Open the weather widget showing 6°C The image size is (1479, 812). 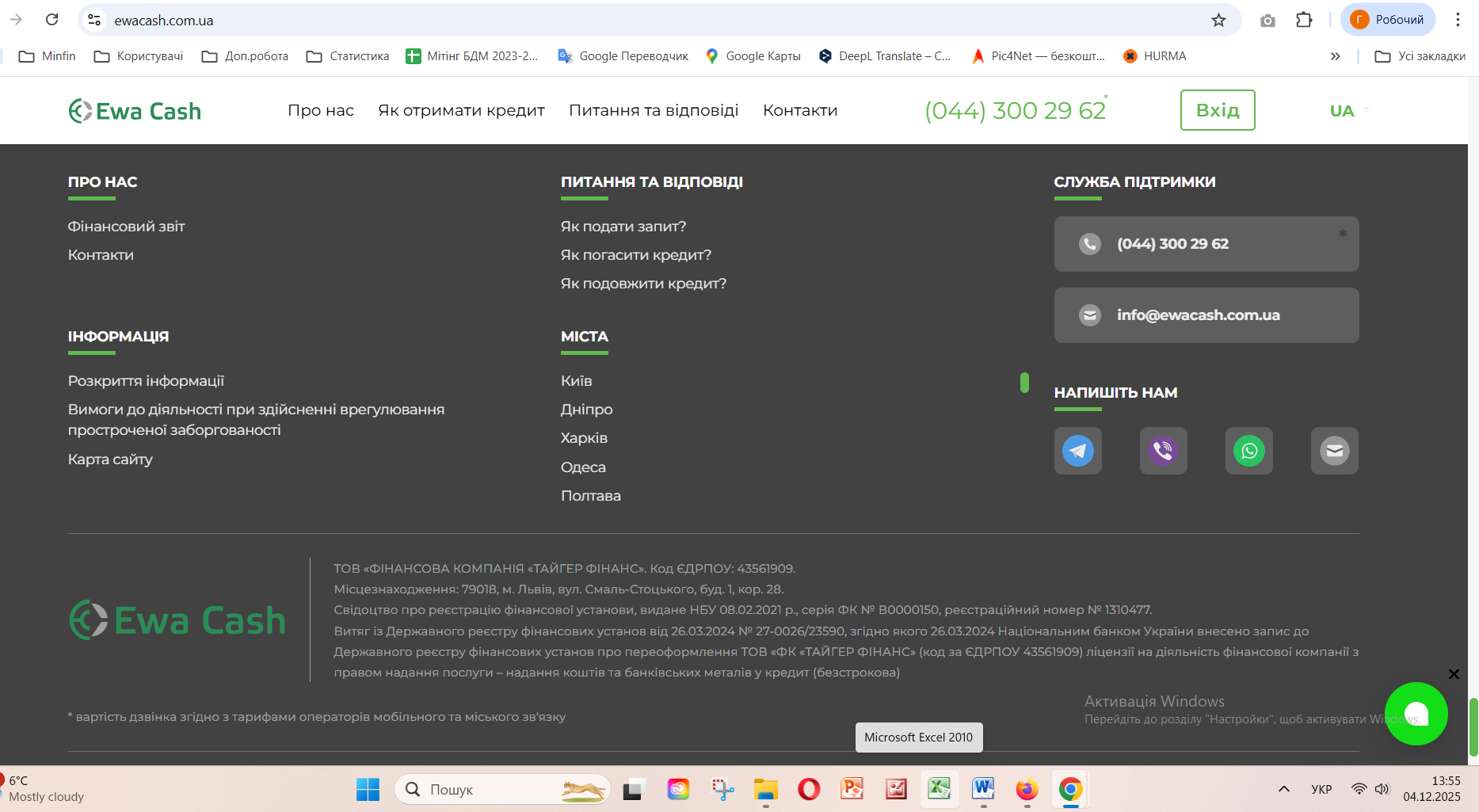[x=44, y=789]
